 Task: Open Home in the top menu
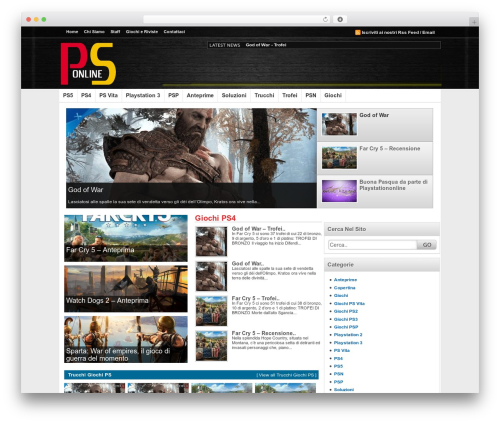coord(72,32)
